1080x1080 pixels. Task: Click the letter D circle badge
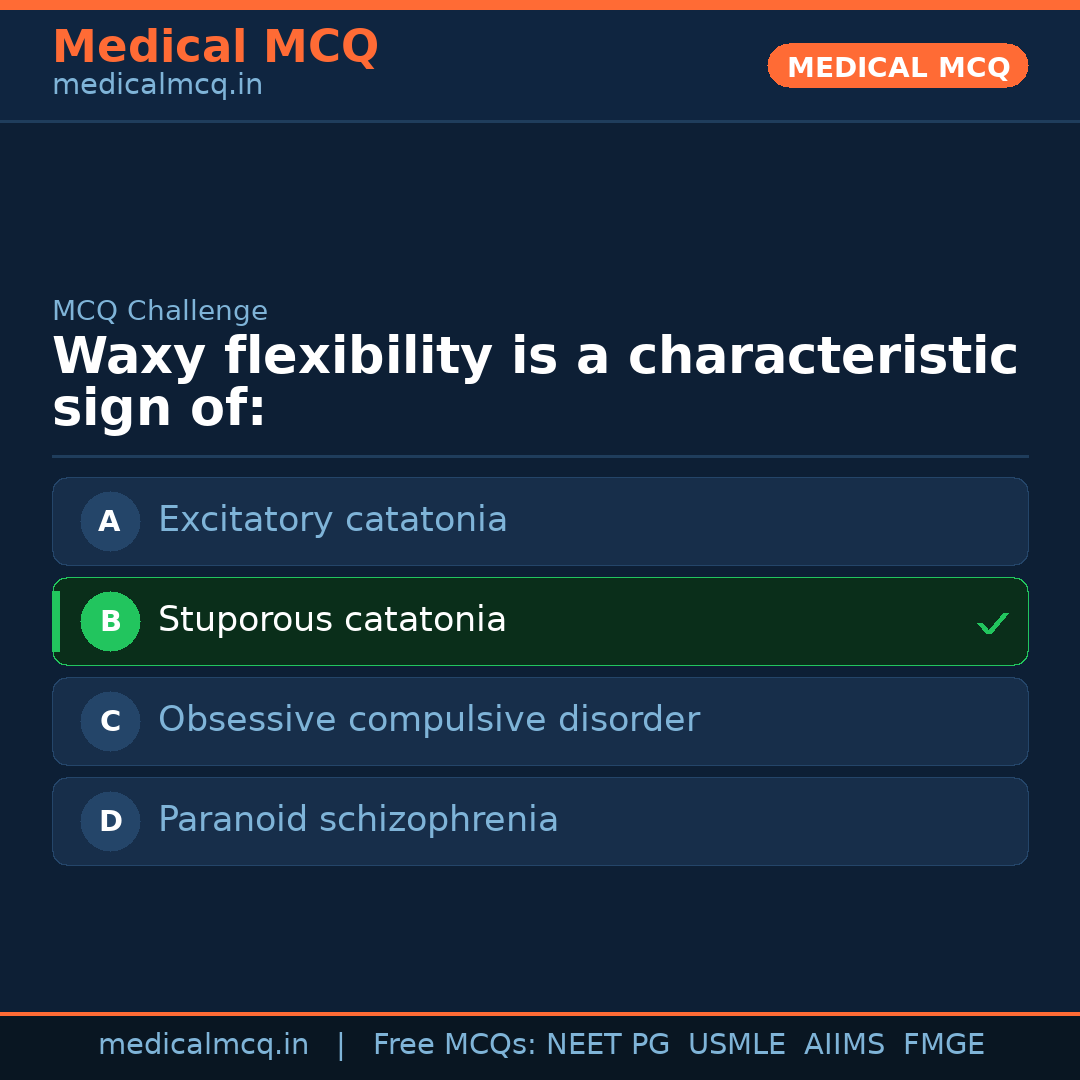[110, 821]
